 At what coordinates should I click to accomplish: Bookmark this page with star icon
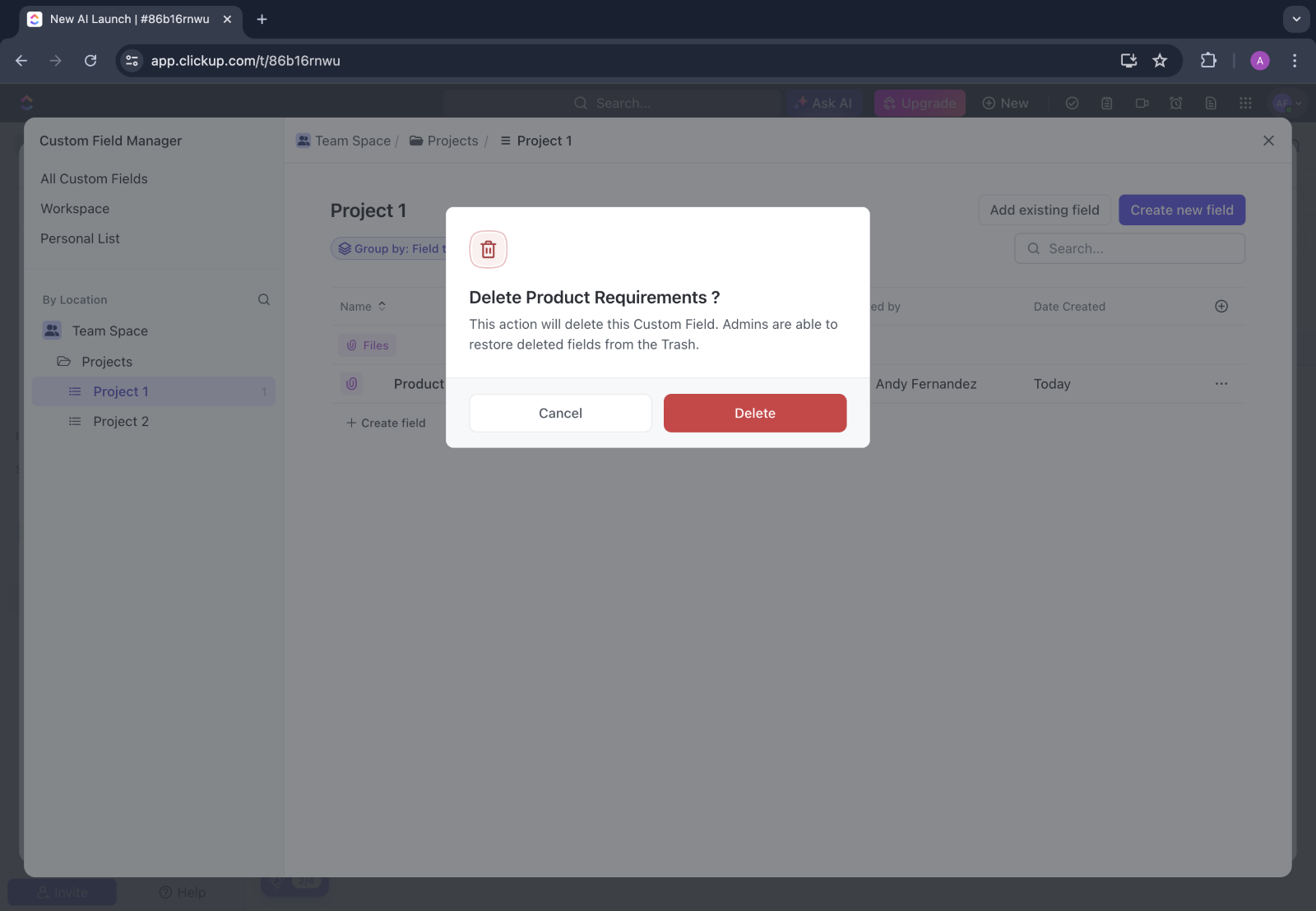pos(1160,61)
